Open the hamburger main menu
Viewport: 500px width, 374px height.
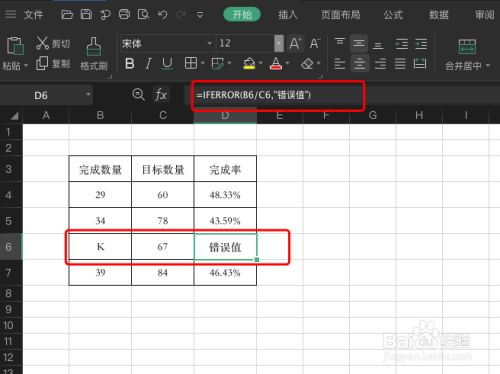(x=10, y=14)
